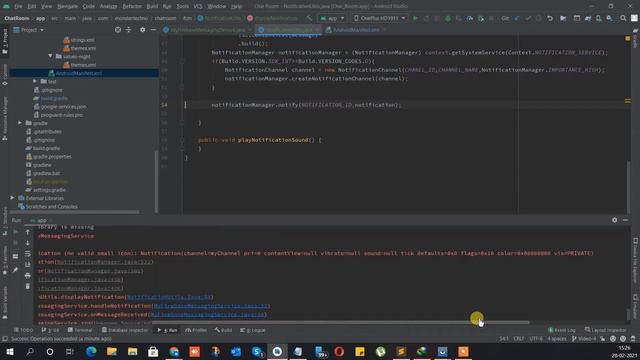Expand the test folder

pyautogui.click(x=35, y=81)
